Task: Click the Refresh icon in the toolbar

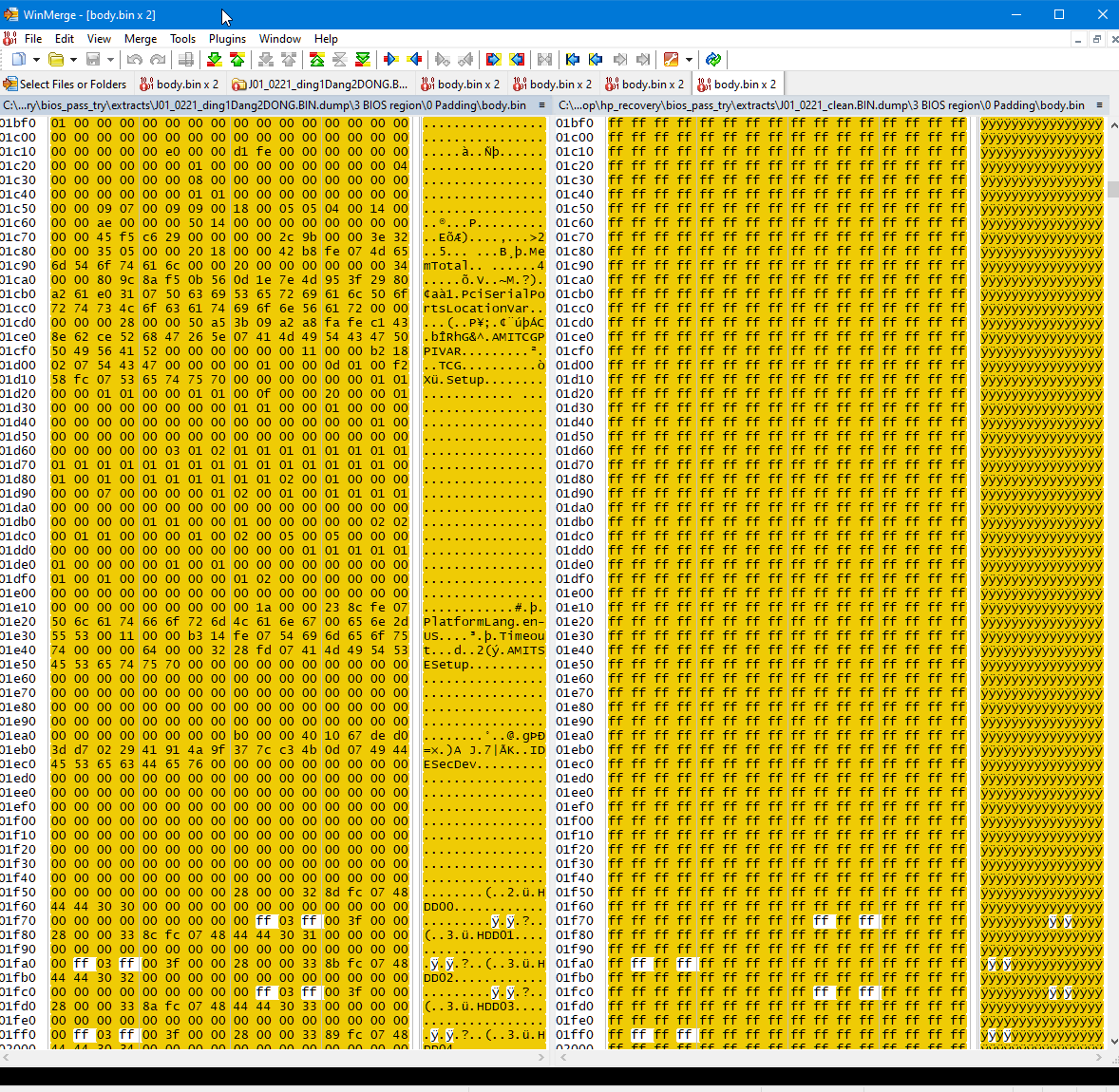Action: [x=713, y=60]
